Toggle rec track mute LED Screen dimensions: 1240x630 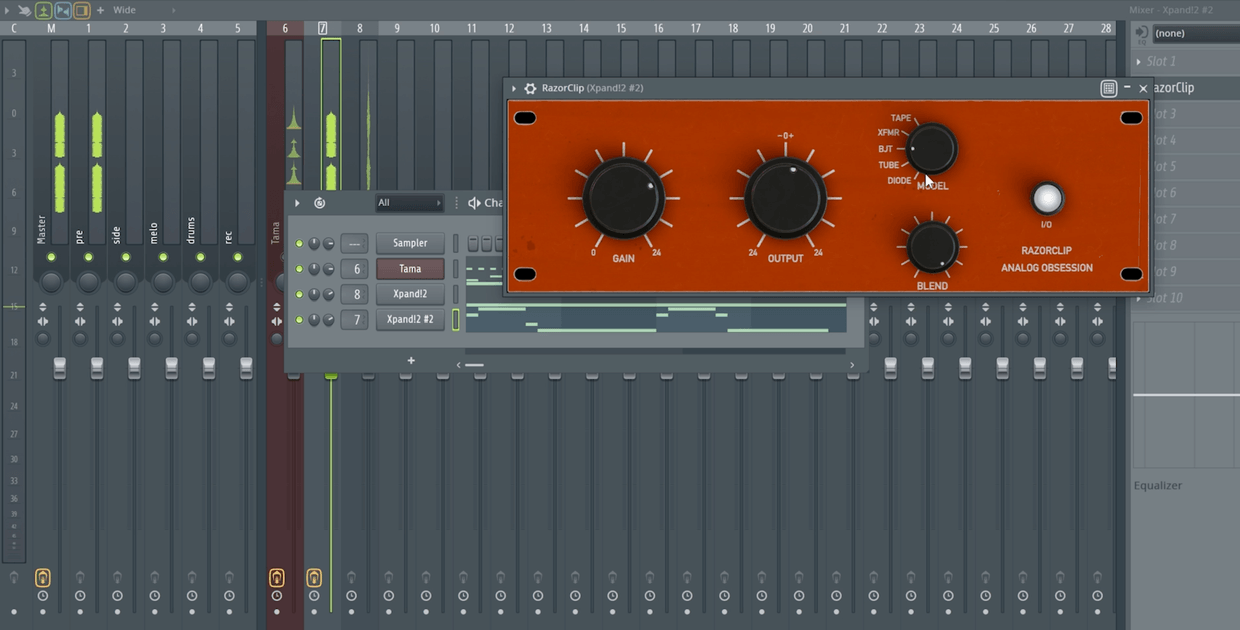coord(237,257)
